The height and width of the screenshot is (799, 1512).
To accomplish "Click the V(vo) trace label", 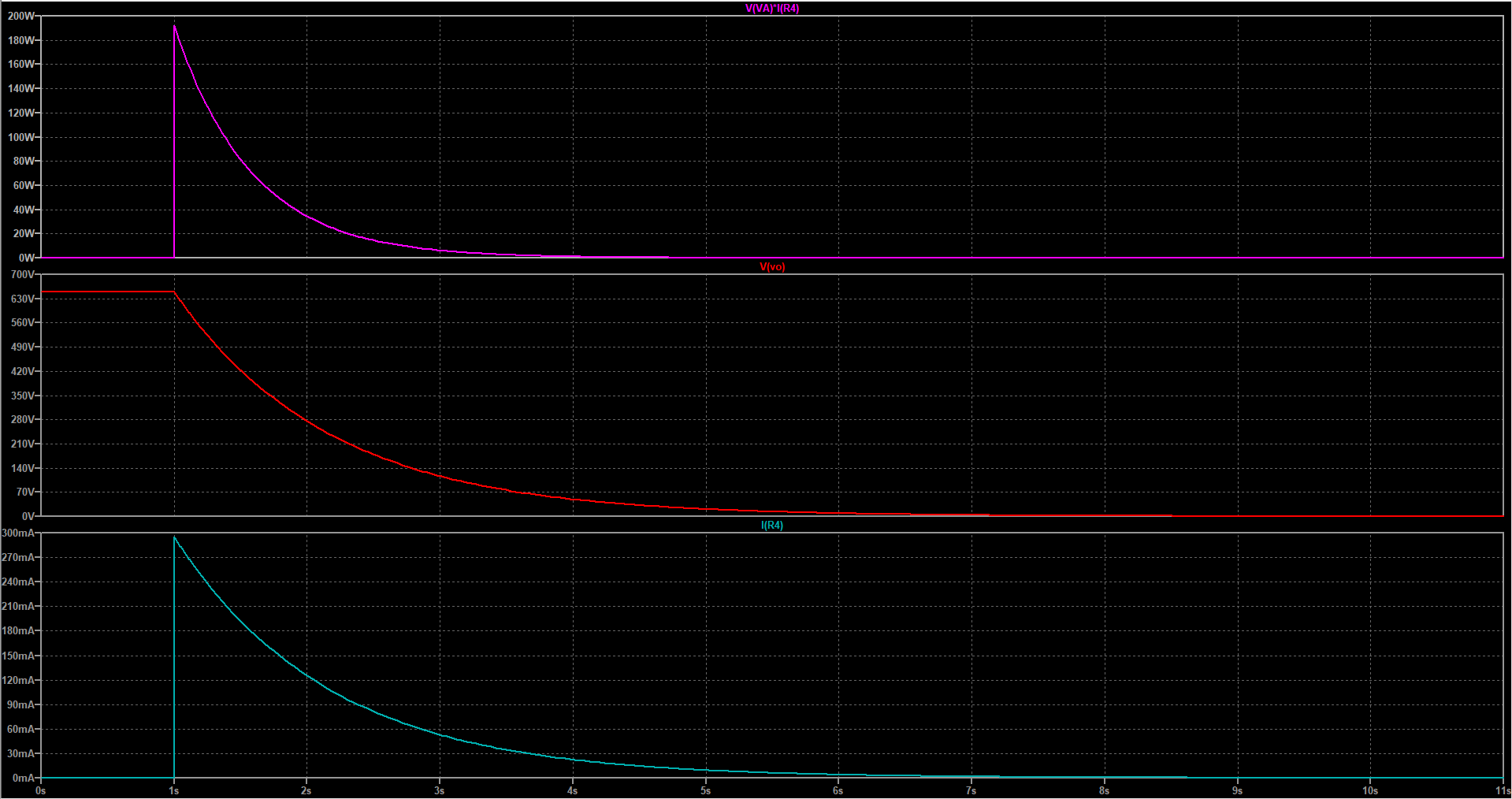I will [772, 267].
